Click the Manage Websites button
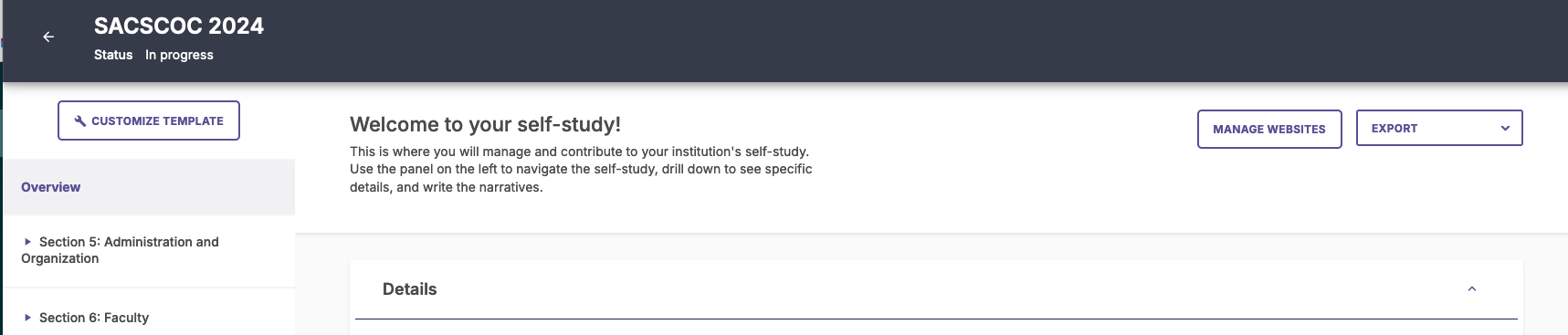 (1269, 129)
